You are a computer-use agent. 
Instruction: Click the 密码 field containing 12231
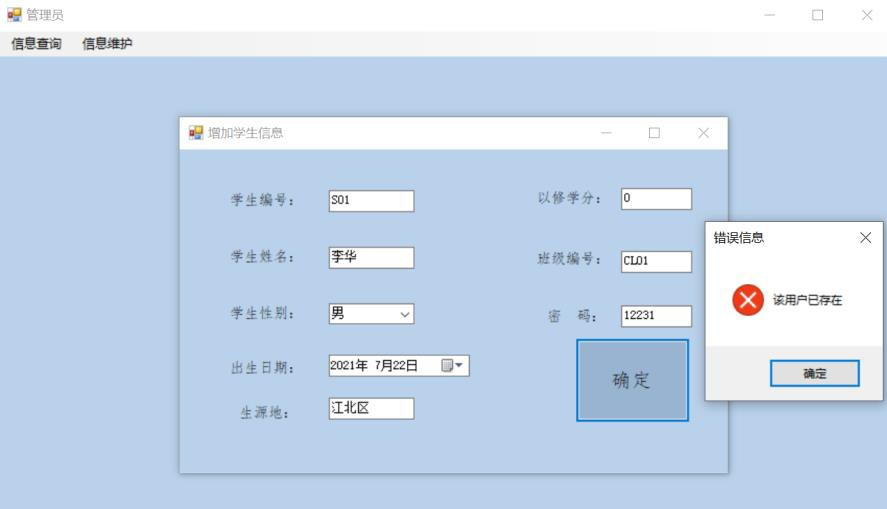tap(656, 316)
